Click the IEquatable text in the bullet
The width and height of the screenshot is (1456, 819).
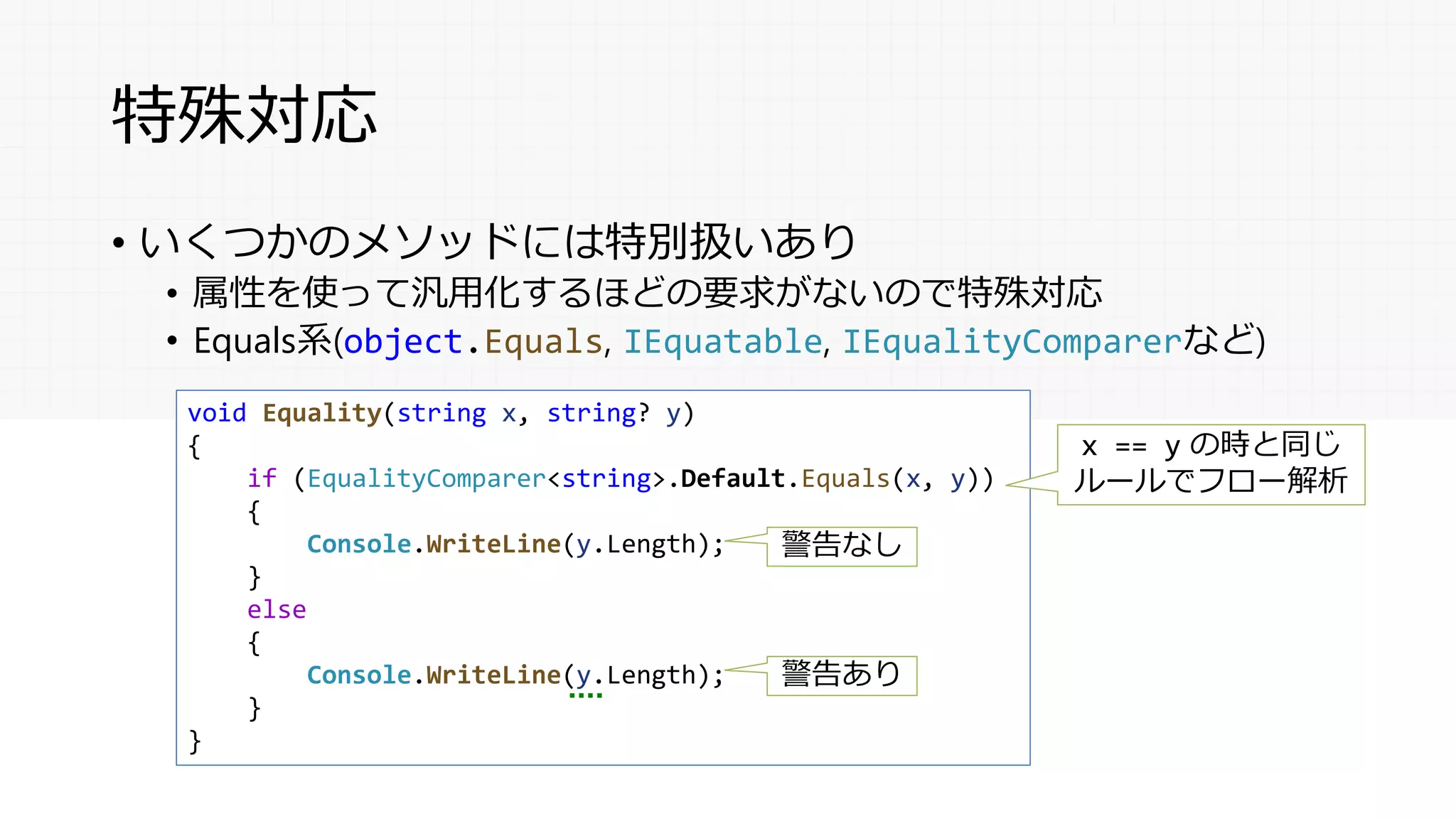[723, 342]
